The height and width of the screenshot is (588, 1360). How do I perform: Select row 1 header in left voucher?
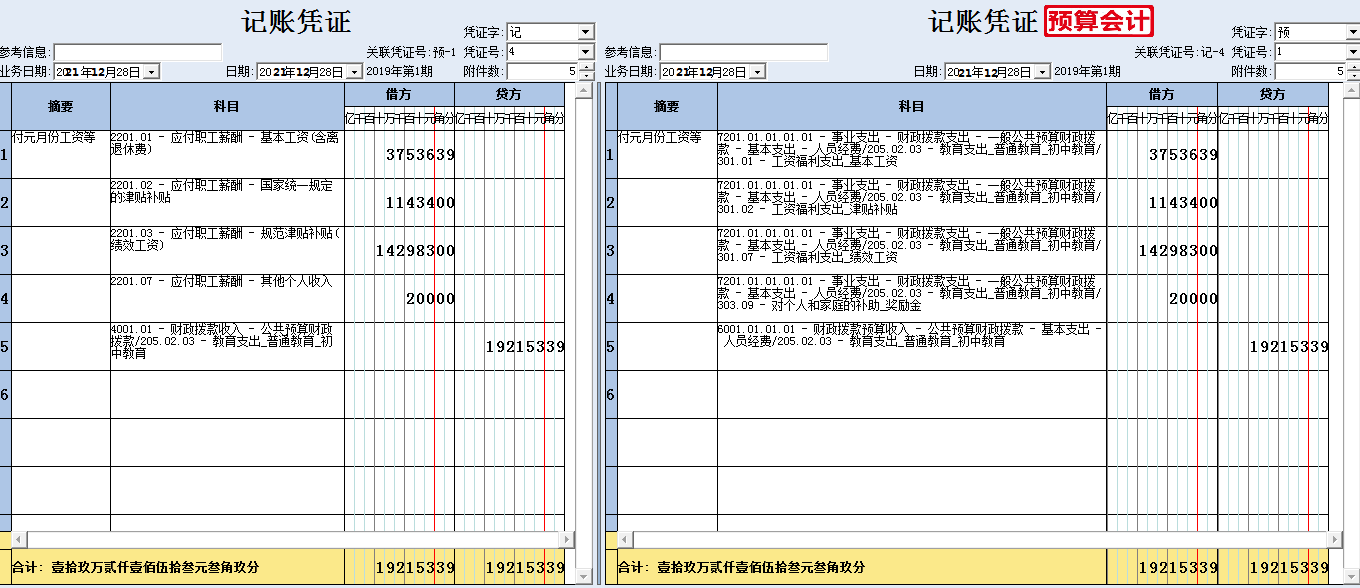coord(5,155)
